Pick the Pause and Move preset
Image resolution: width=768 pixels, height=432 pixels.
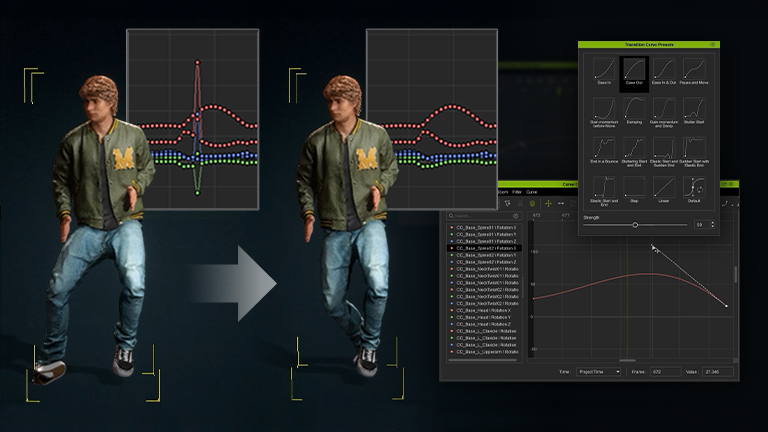pos(694,68)
